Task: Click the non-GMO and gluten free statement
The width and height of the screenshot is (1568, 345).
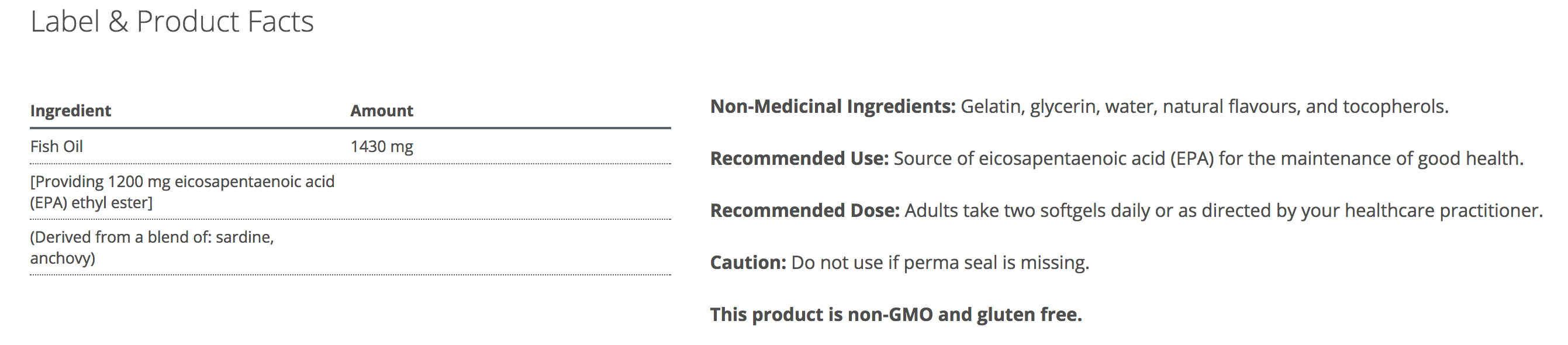Action: [x=896, y=315]
